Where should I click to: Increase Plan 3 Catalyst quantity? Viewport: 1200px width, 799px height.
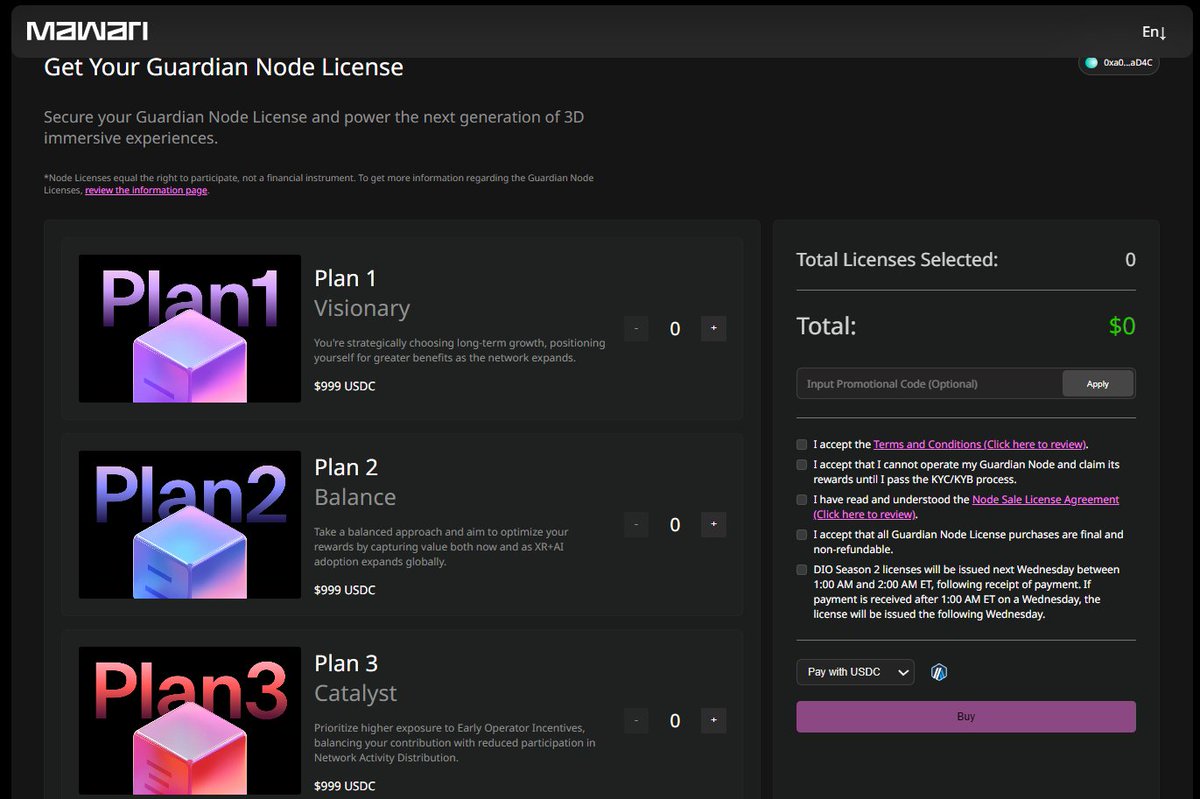pos(713,720)
